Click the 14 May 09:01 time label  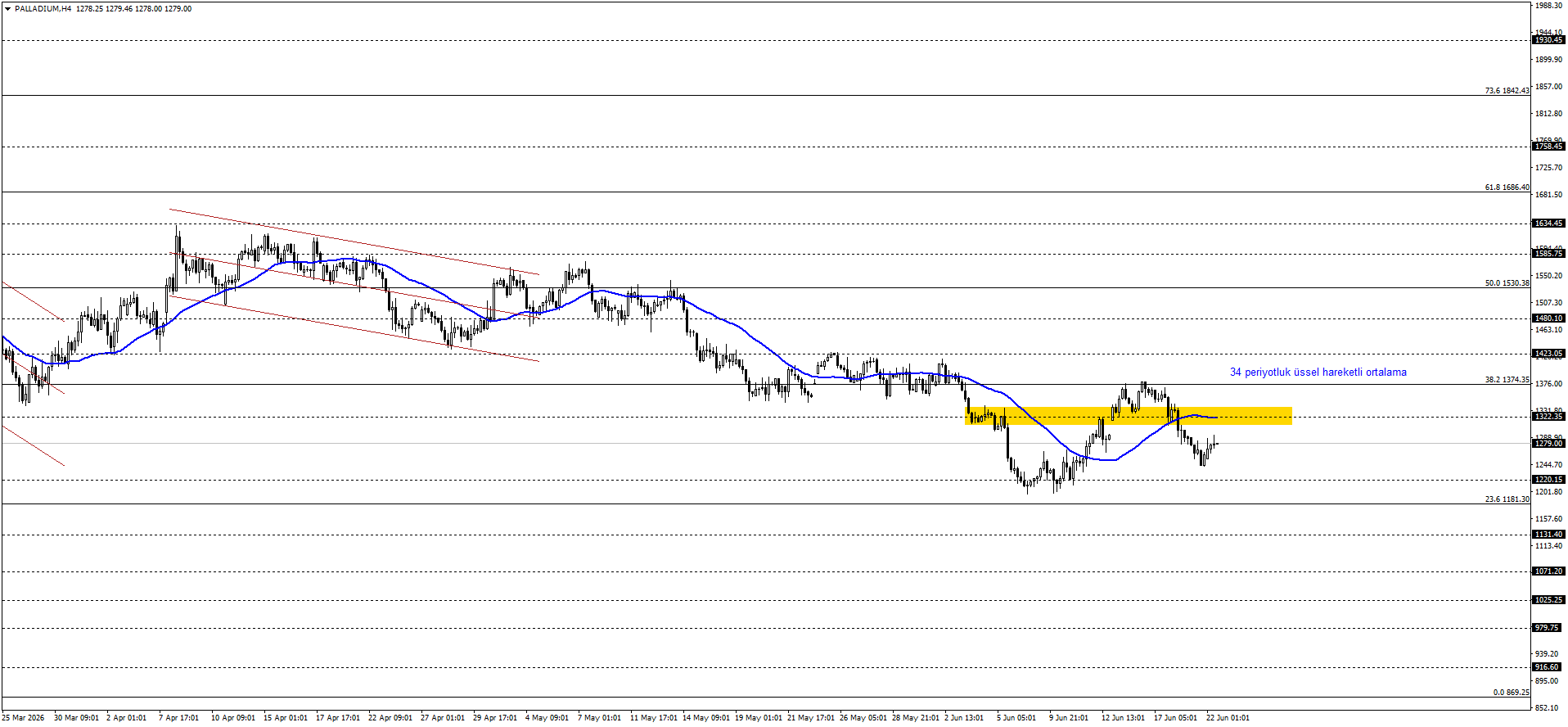pyautogui.click(x=706, y=718)
